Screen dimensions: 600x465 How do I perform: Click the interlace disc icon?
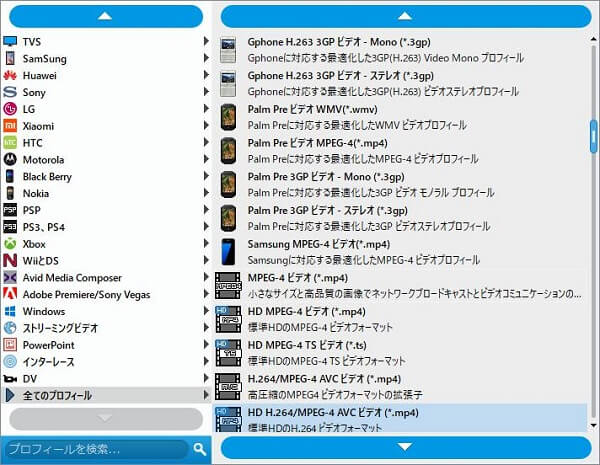pos(10,362)
